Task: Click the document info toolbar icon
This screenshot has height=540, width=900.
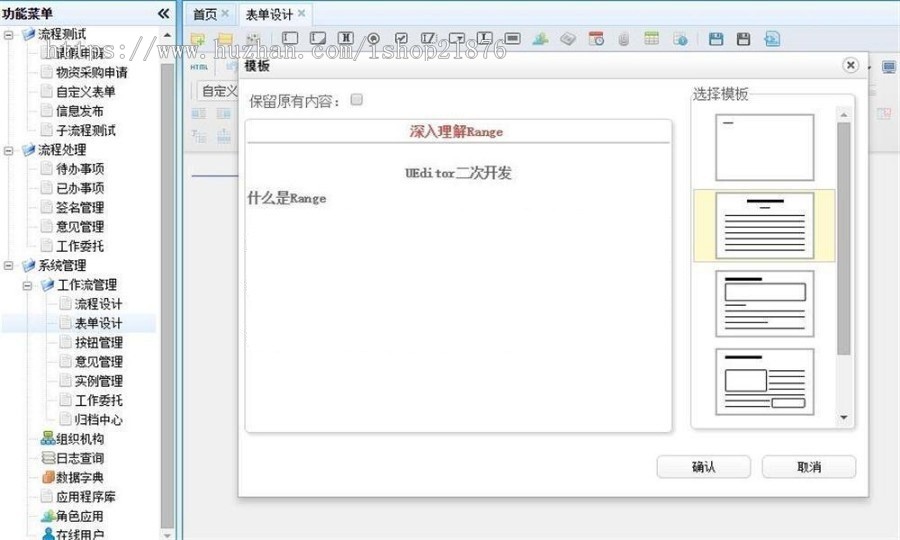Action: [x=680, y=38]
